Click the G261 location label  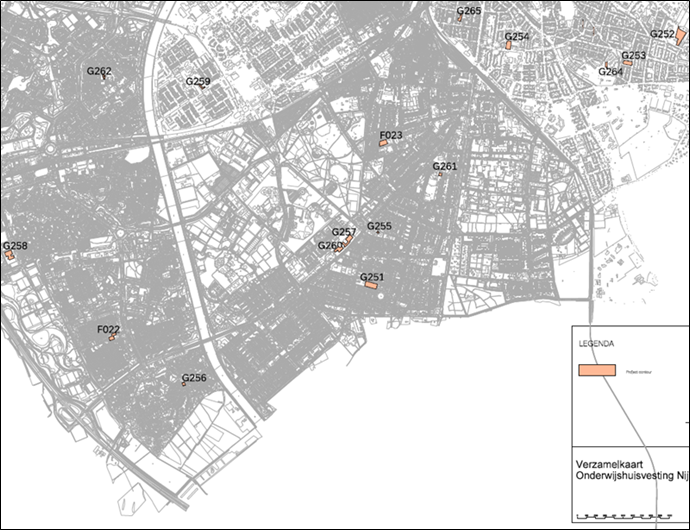[x=444, y=166]
